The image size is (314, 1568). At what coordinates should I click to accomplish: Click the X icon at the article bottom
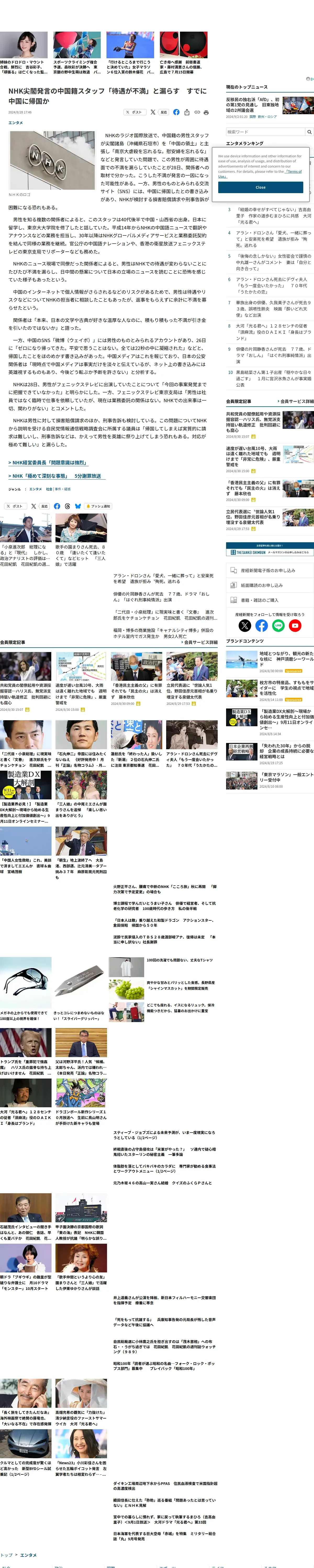point(33,506)
